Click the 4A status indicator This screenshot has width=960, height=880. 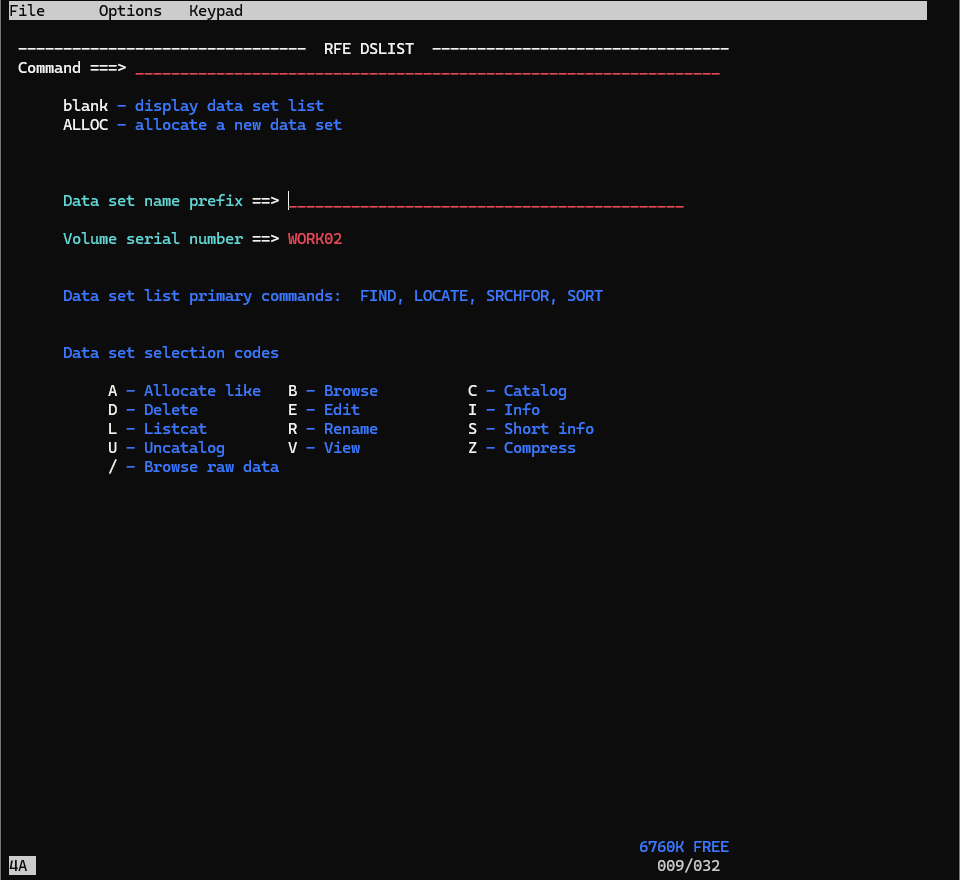22,865
